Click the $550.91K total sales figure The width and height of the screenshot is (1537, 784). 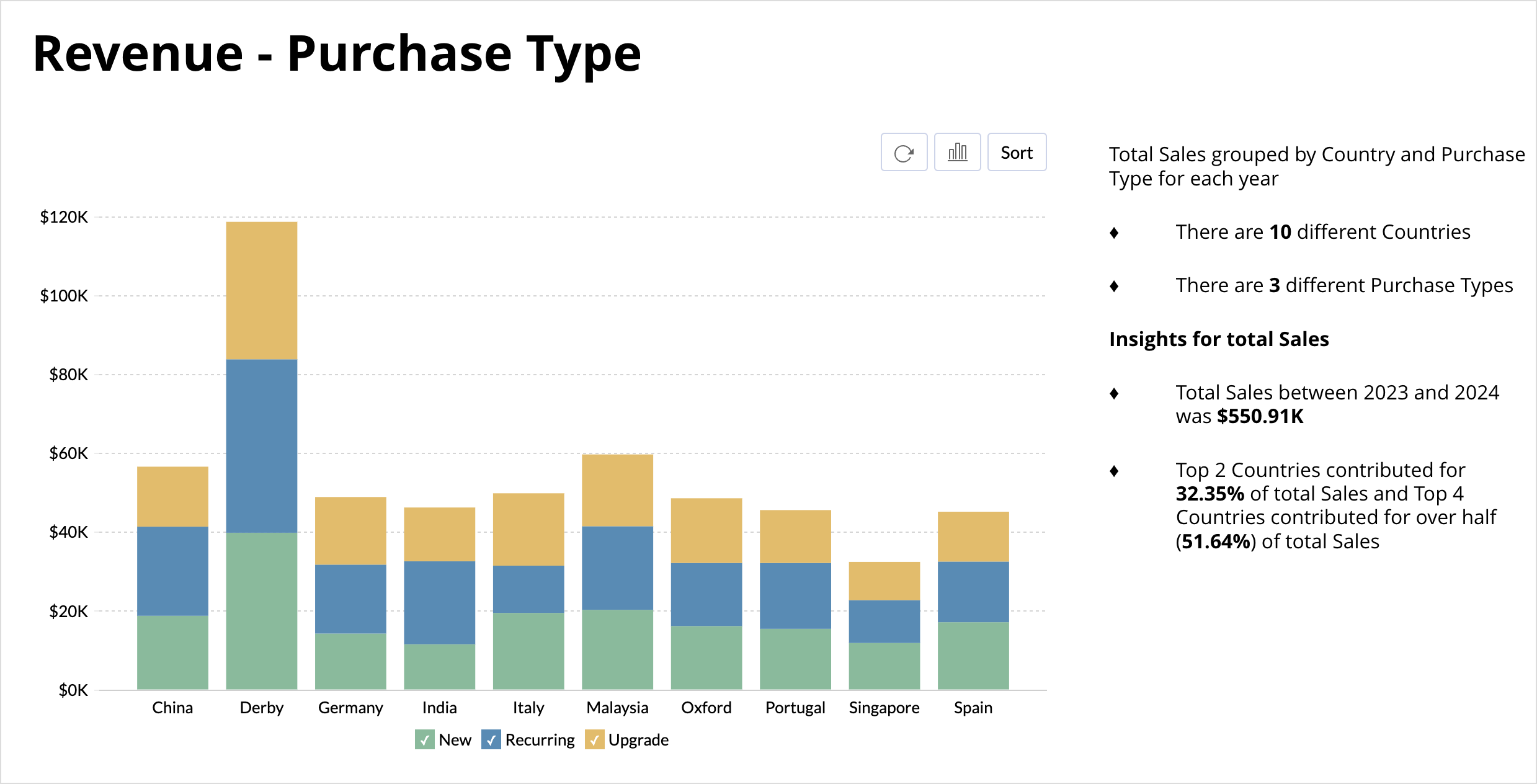click(1260, 416)
